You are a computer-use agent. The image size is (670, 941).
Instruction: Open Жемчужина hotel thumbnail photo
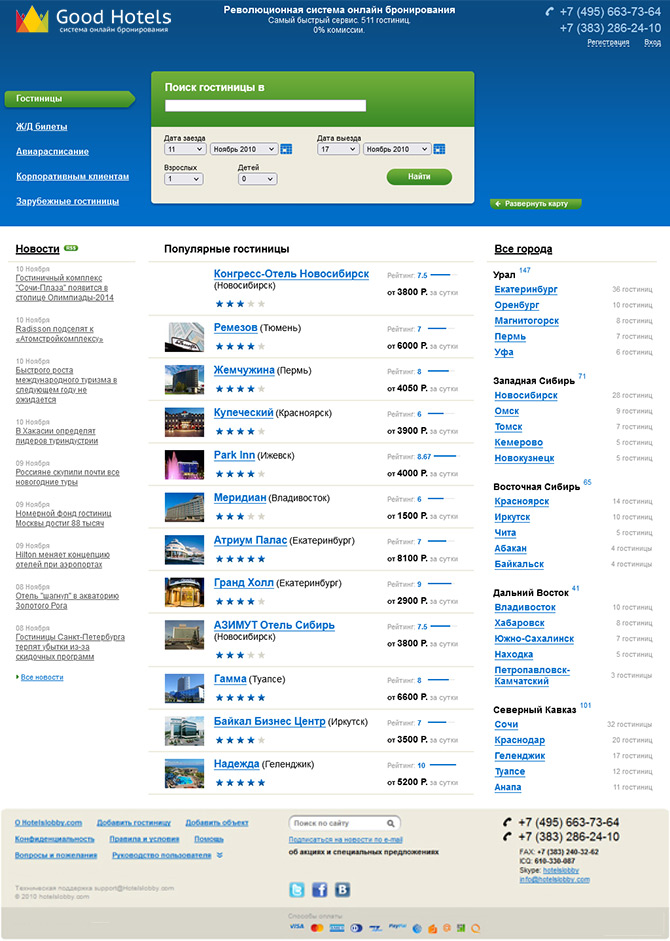coord(184,379)
